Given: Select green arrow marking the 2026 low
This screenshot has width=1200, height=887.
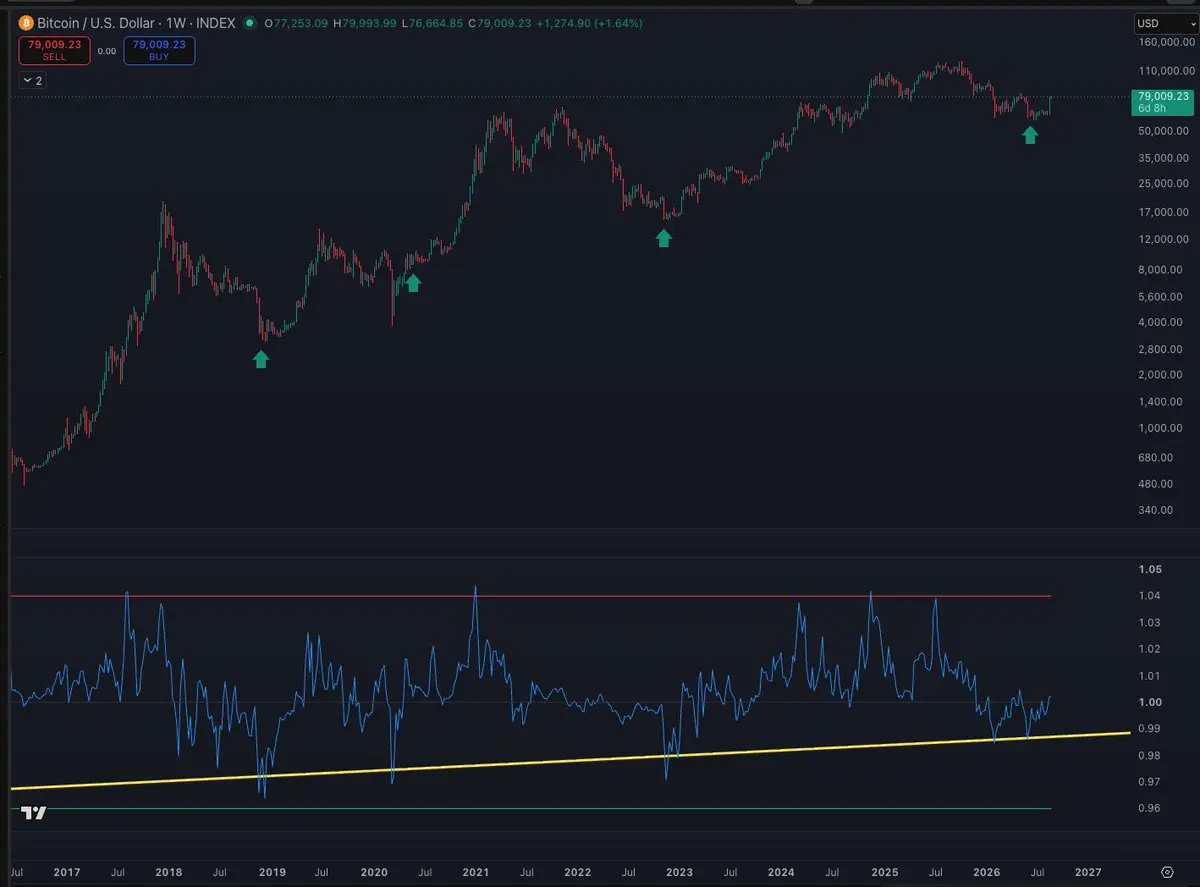Looking at the screenshot, I should tap(1030, 135).
